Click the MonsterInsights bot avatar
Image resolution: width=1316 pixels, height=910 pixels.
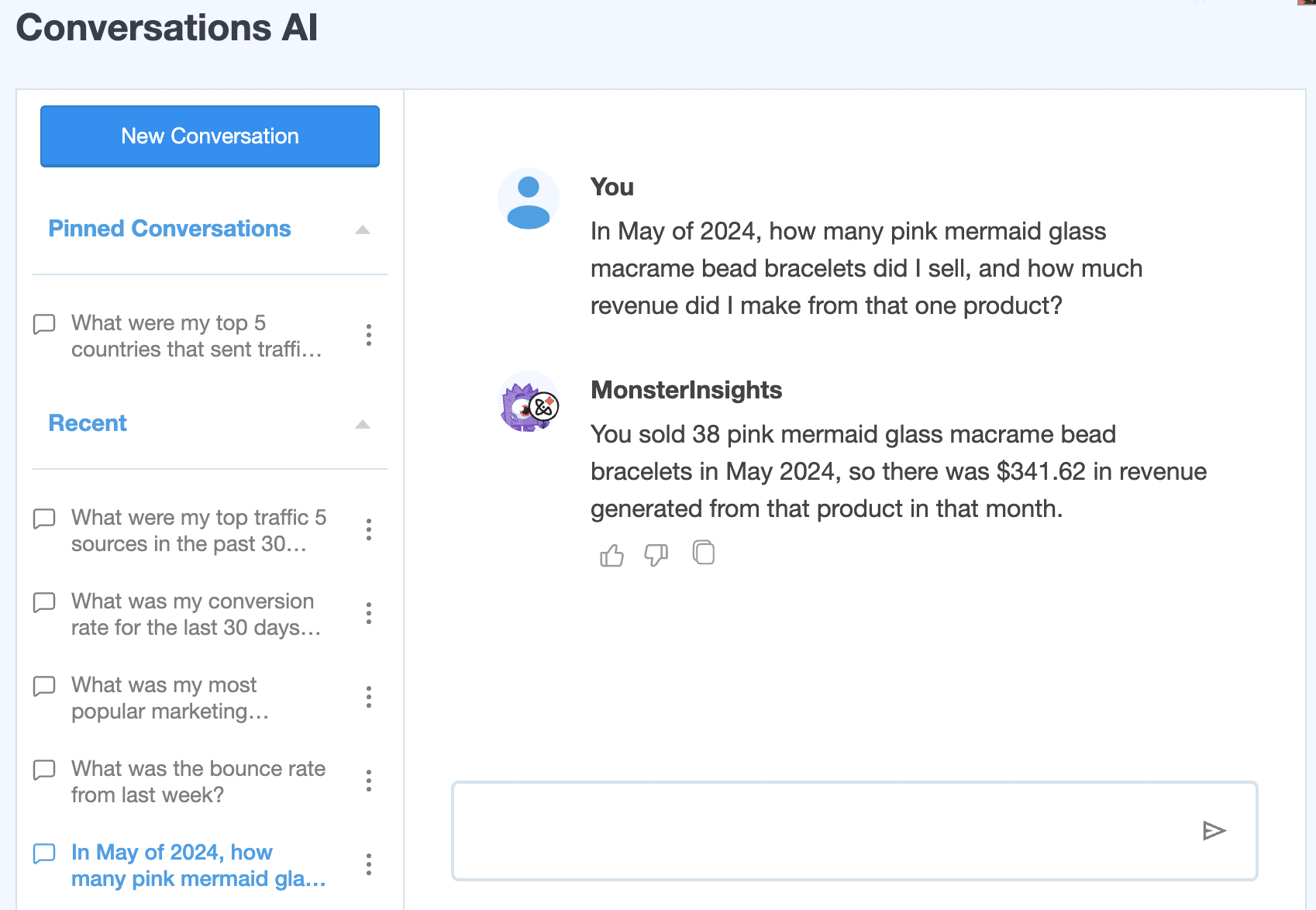coord(528,403)
